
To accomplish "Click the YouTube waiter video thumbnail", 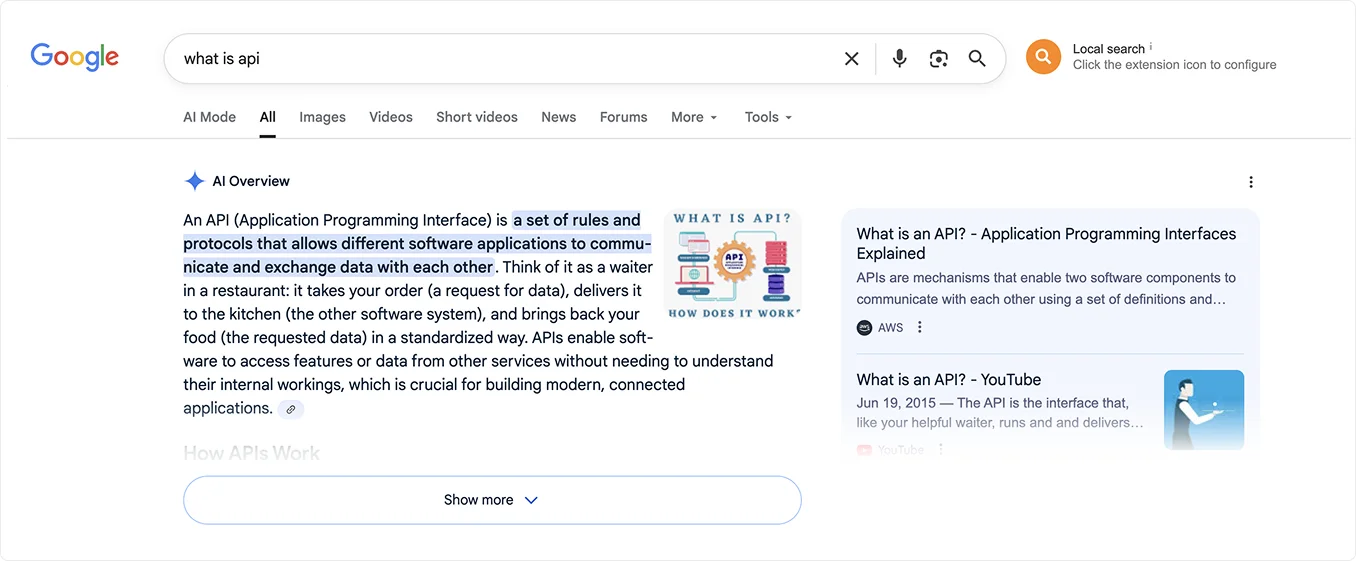I will point(1204,410).
